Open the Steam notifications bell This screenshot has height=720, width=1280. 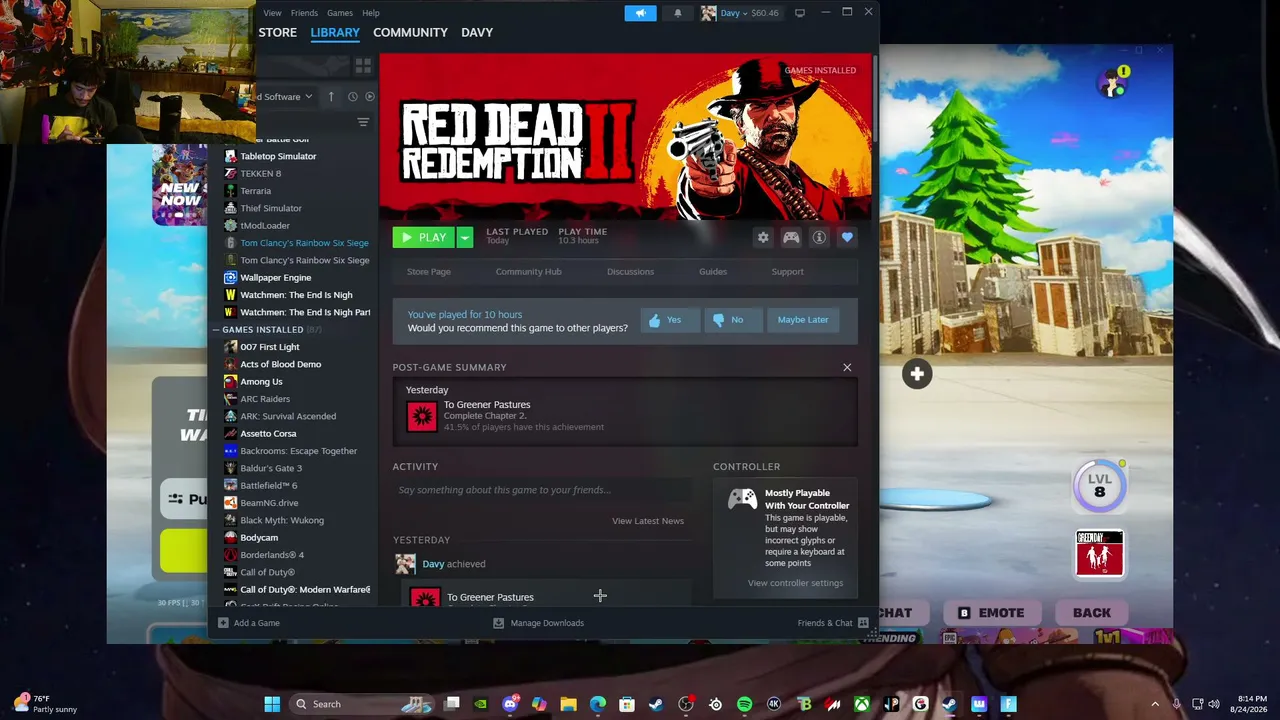coord(678,13)
